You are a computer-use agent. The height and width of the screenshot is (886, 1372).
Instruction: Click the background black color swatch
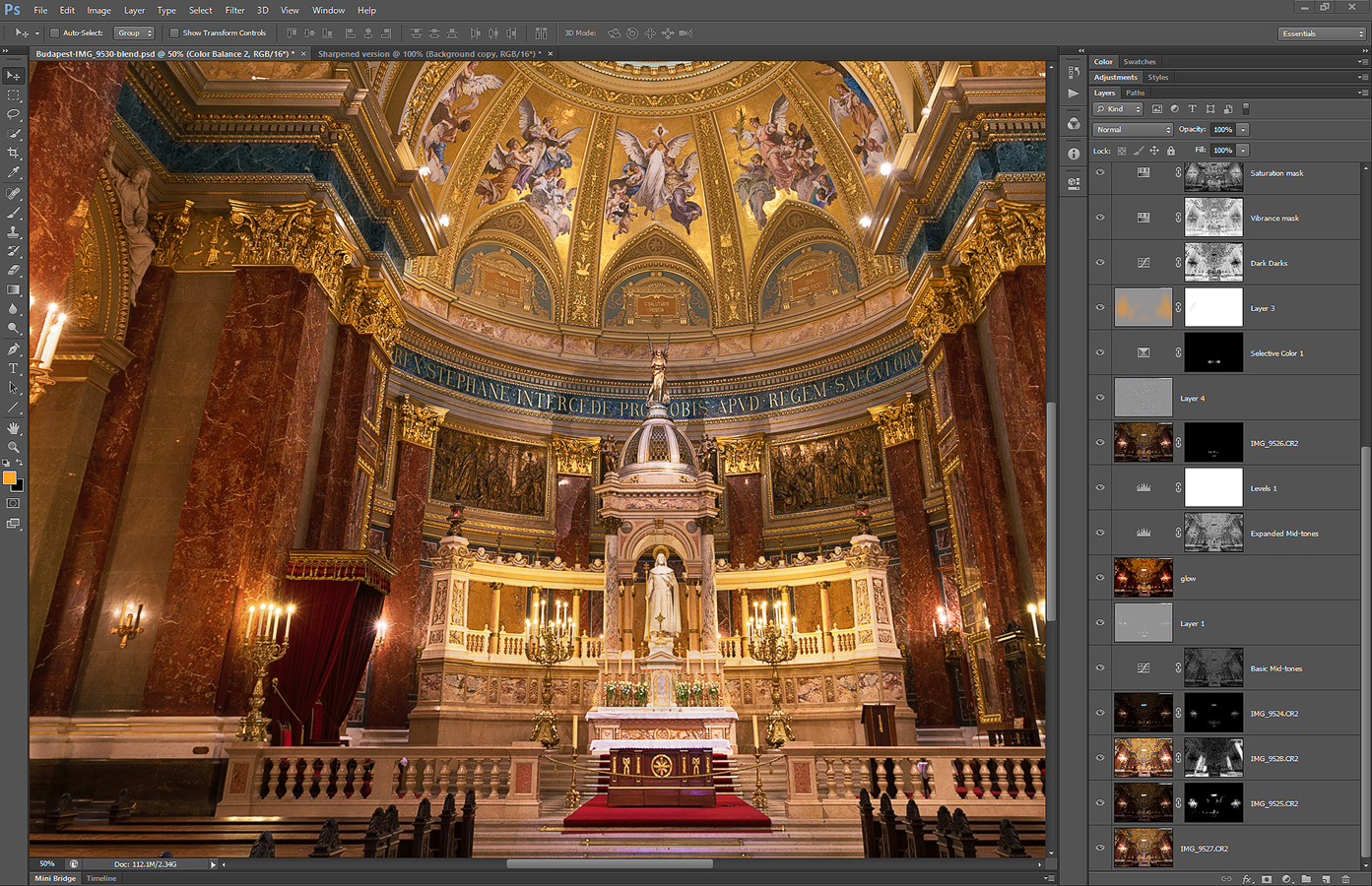click(19, 485)
